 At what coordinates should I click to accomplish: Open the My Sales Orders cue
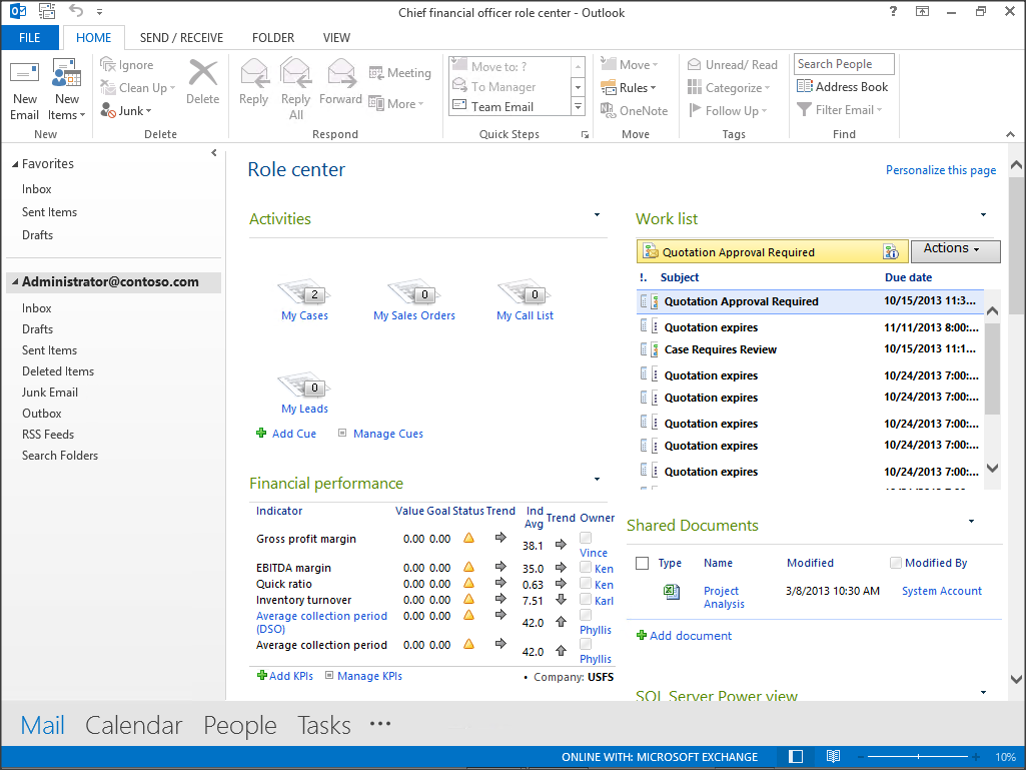[x=414, y=292]
